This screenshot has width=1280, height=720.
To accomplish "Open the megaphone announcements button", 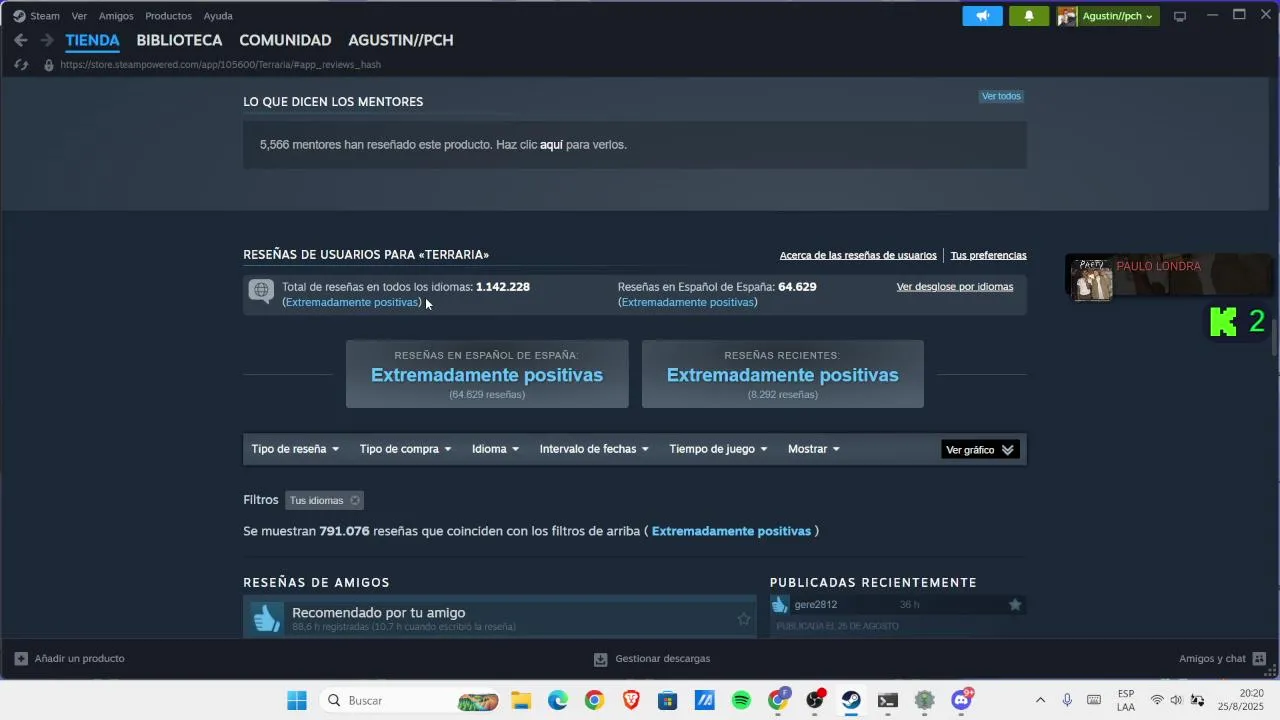I will (x=983, y=16).
